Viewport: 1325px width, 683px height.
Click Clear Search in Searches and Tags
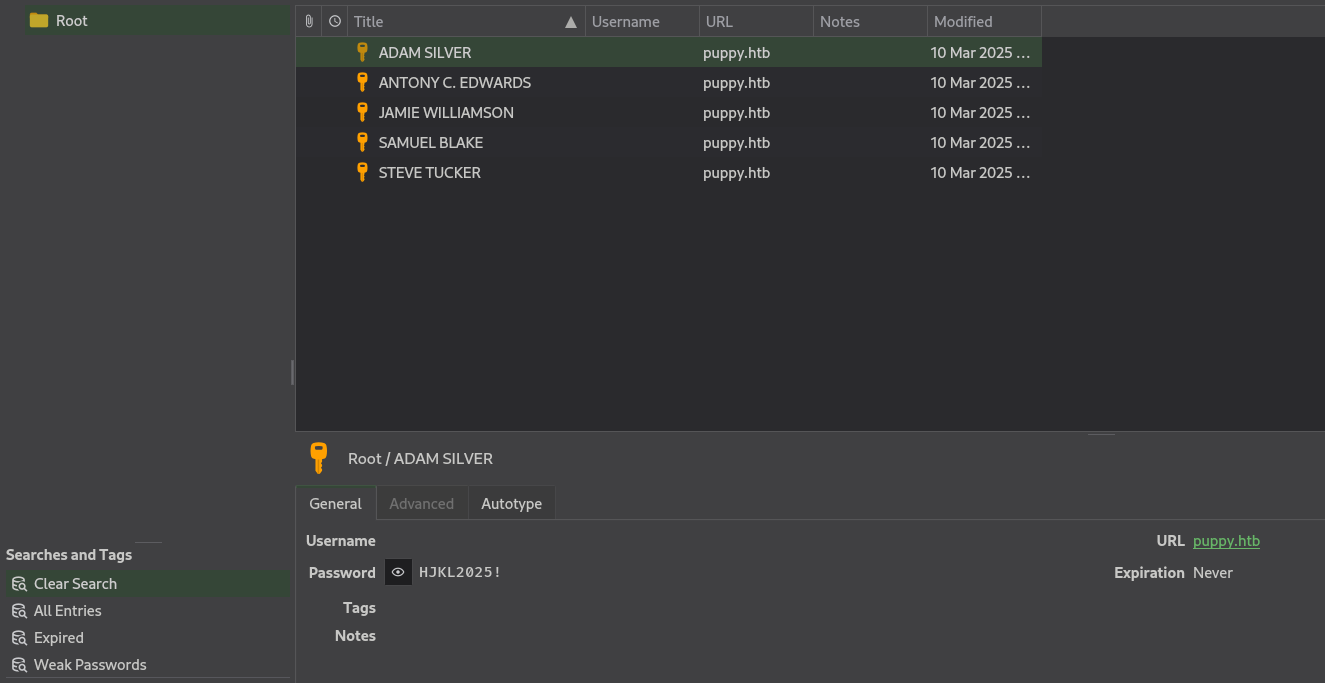[75, 583]
